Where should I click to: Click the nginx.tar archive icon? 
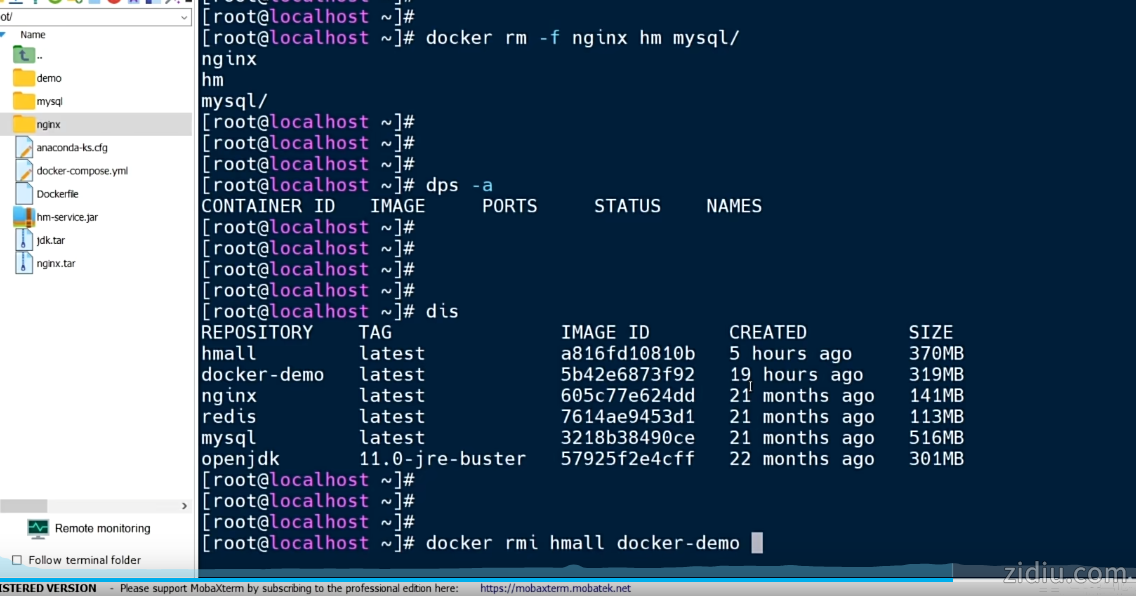point(23,264)
